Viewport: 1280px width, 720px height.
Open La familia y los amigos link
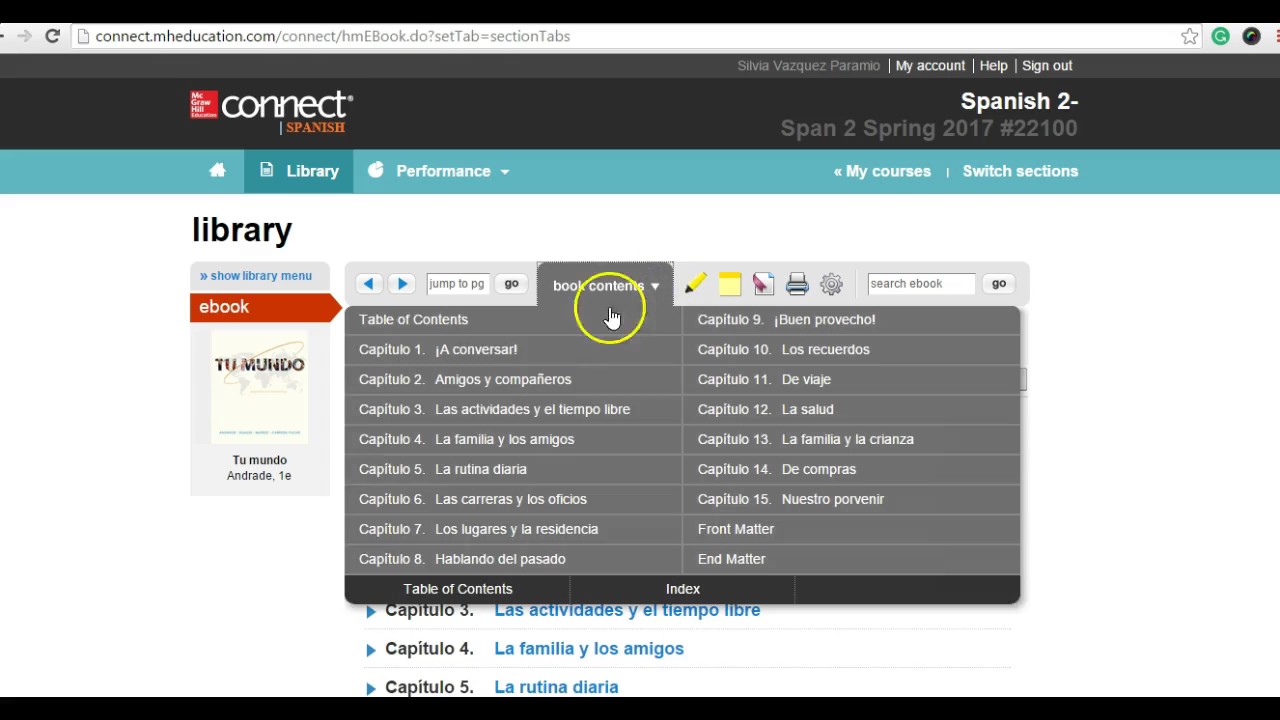tap(589, 649)
